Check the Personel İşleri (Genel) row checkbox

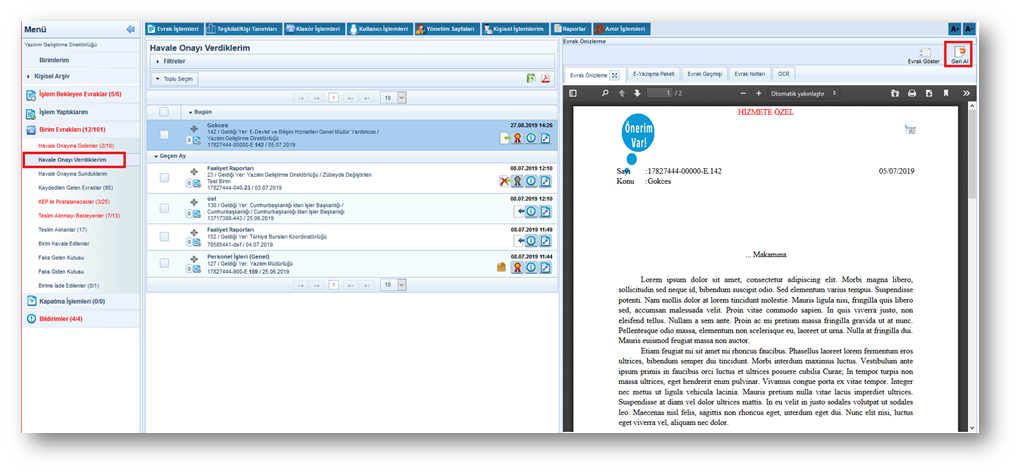[x=164, y=263]
